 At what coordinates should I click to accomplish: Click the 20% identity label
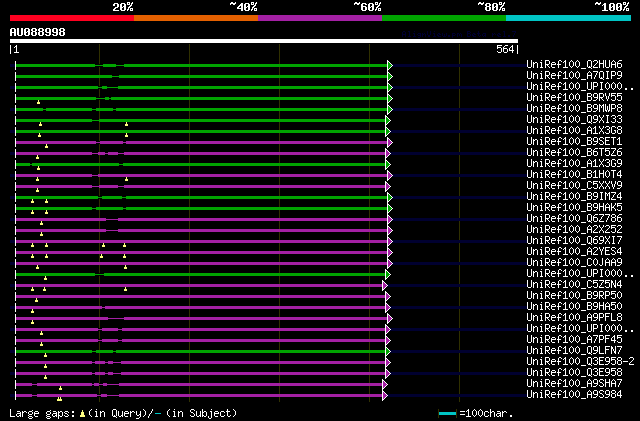point(123,7)
